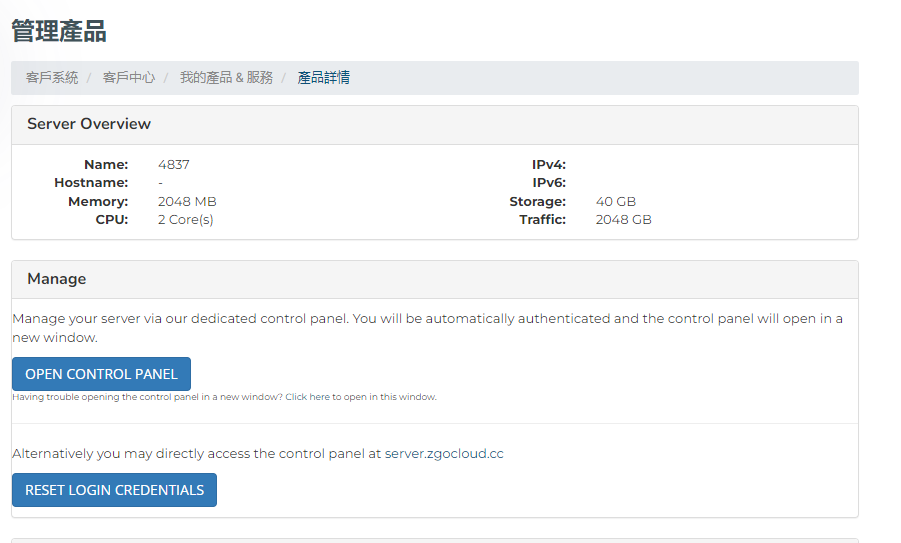Click the Manage panel header

(x=57, y=279)
